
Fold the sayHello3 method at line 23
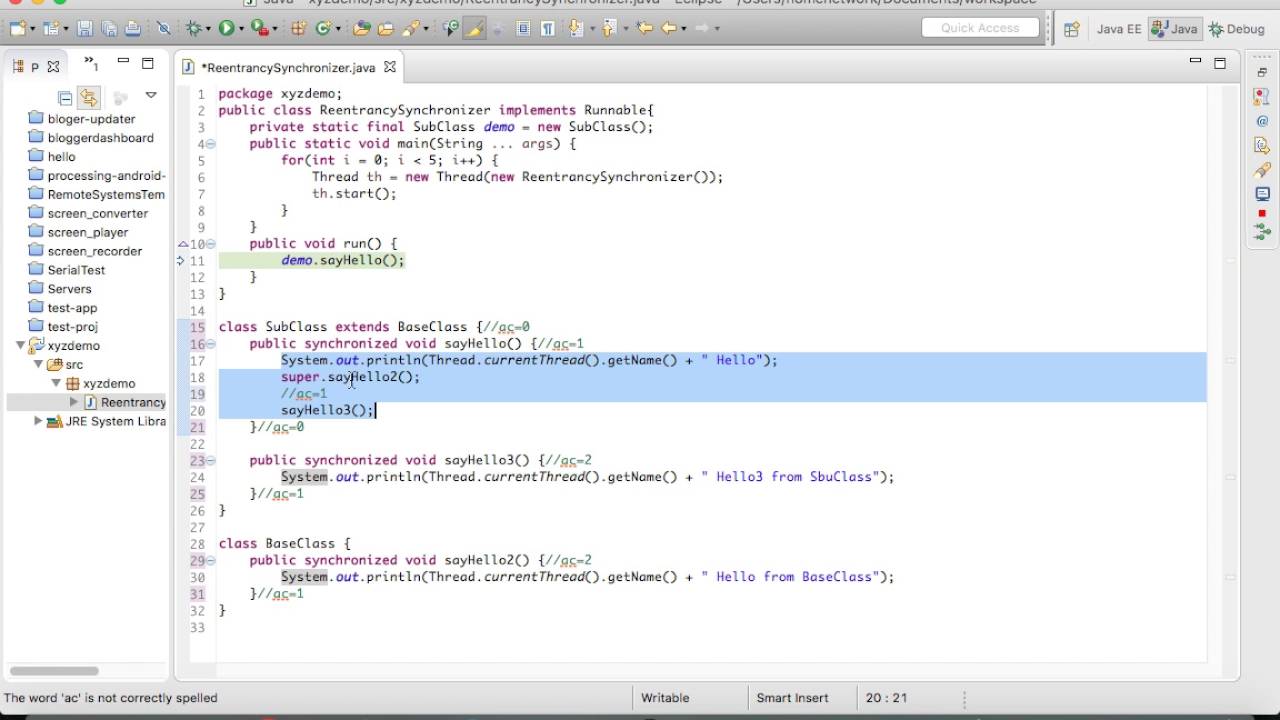pyautogui.click(x=210, y=461)
